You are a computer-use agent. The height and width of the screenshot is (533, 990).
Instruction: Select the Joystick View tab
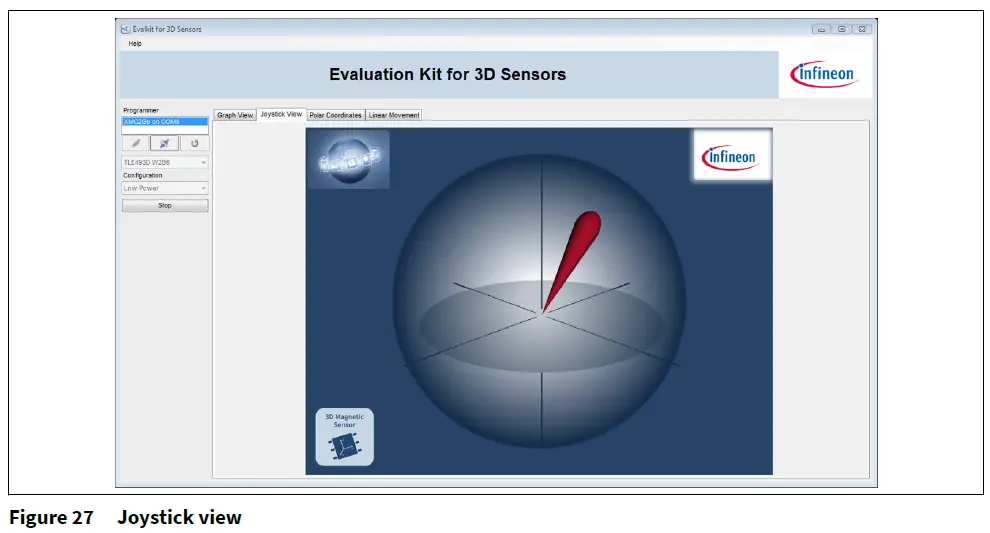pyautogui.click(x=281, y=114)
